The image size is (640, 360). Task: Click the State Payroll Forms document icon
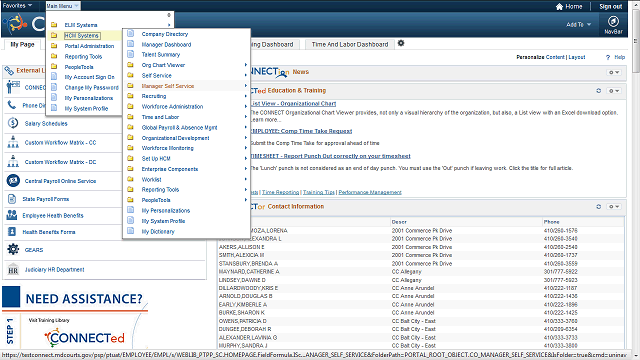point(12,199)
